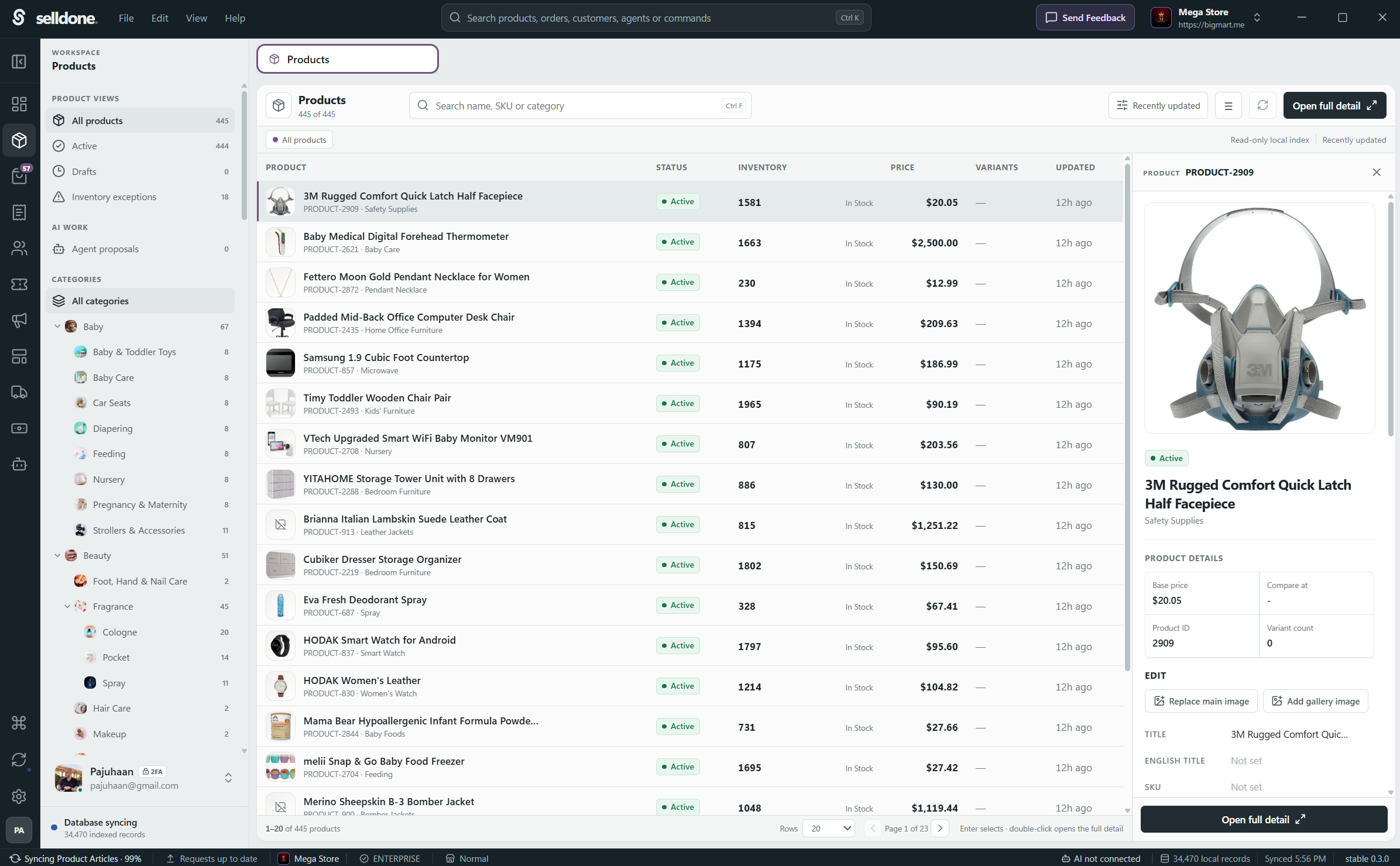
Task: Open the File menu
Action: click(x=126, y=18)
